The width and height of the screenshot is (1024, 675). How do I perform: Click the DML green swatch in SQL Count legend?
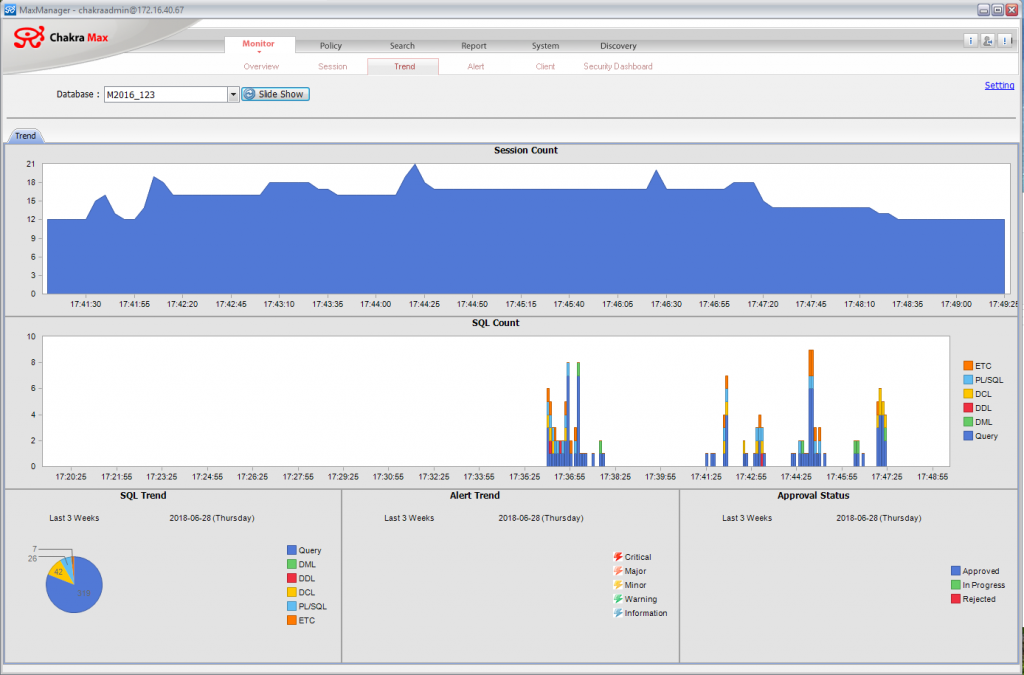(x=968, y=422)
